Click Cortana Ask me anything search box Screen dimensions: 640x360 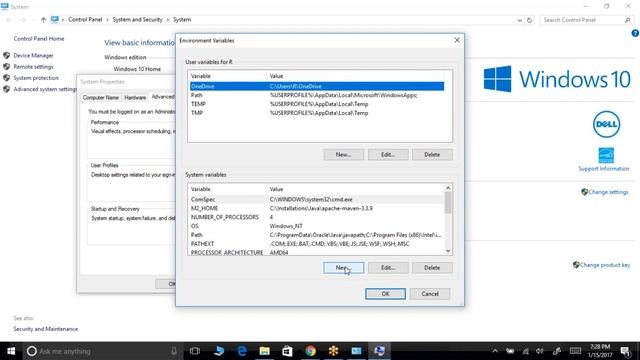(102, 351)
